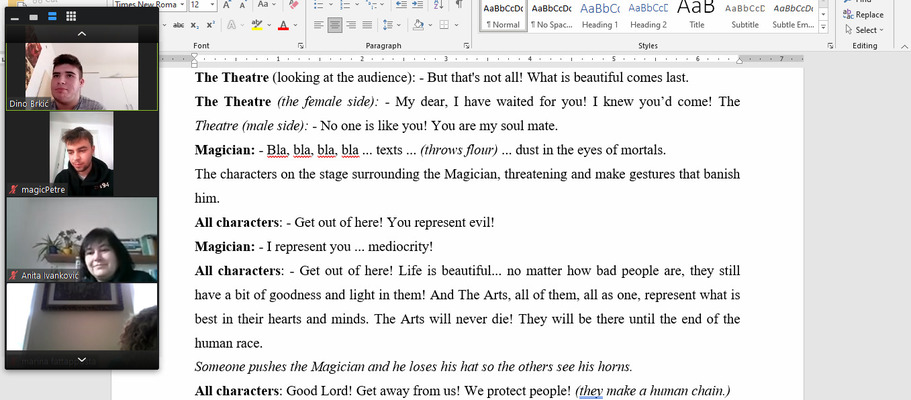The height and width of the screenshot is (400, 911).
Task: Apply the No Spacing style
Action: point(551,16)
